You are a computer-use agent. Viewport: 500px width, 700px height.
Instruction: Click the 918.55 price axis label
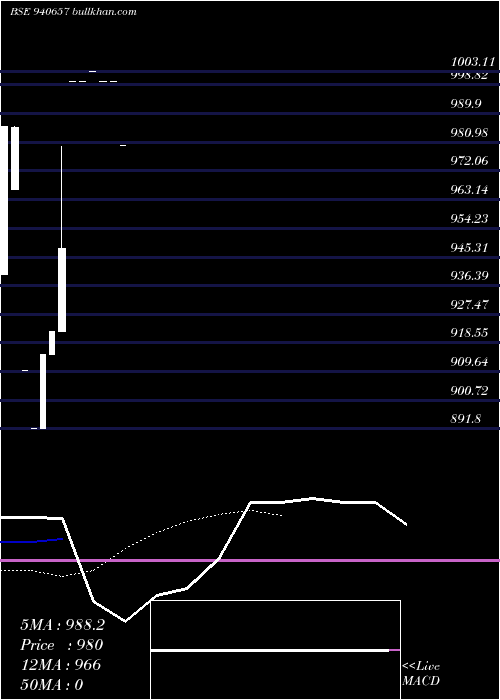(469, 333)
